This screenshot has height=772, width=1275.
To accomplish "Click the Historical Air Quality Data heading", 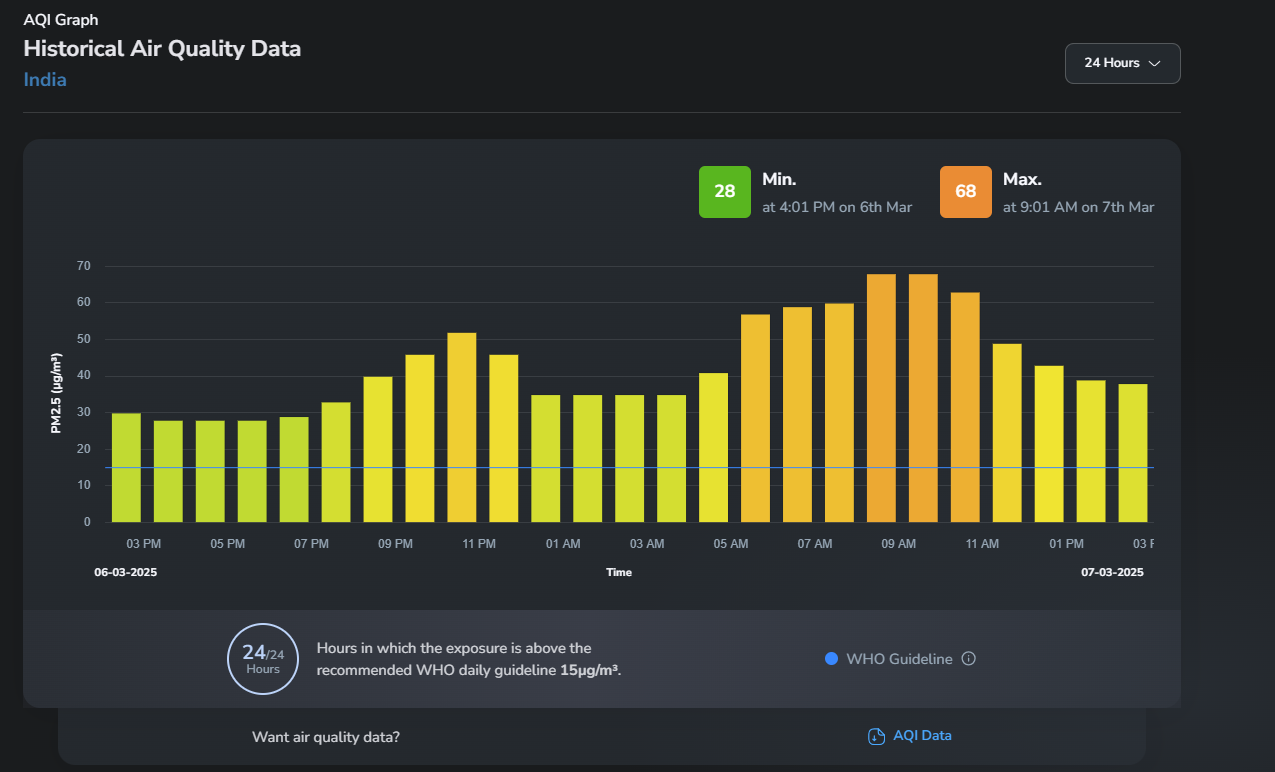I will point(162,48).
